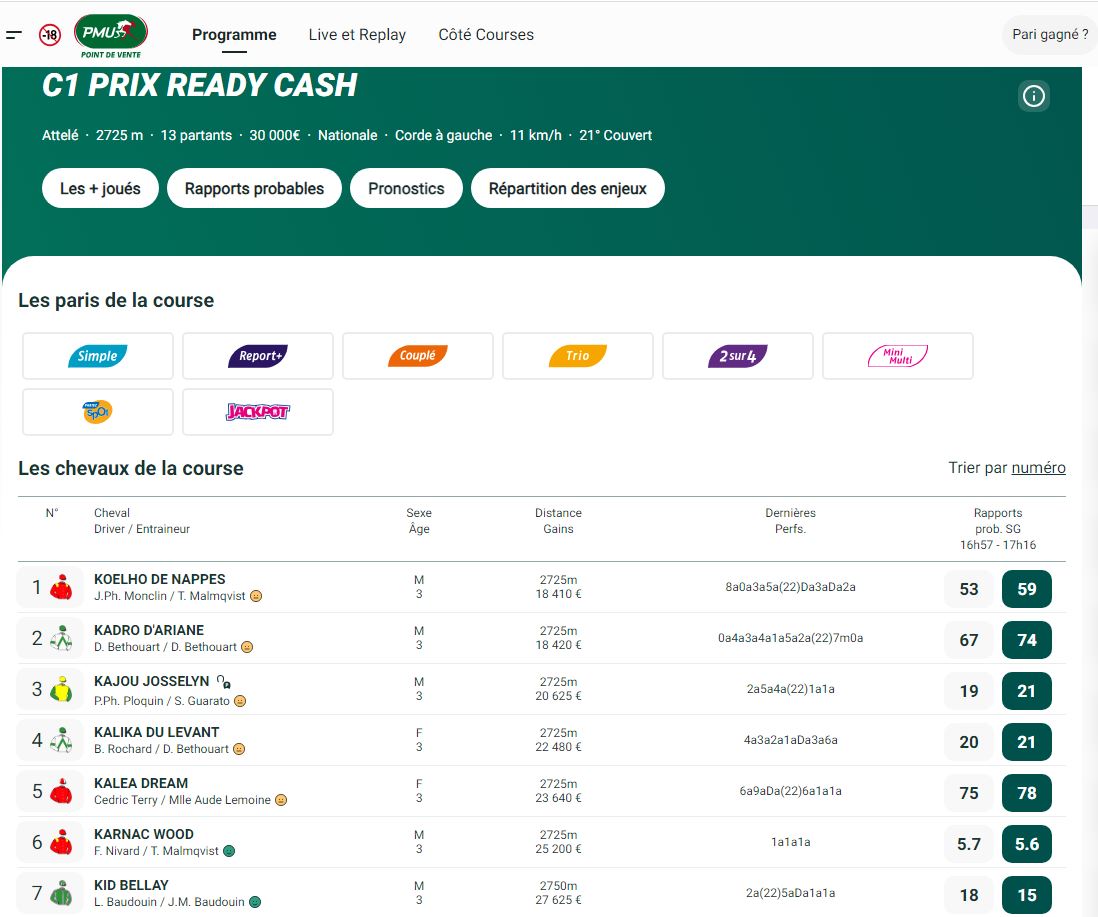Image resolution: width=1098 pixels, height=917 pixels.
Task: Click the C1 PRIX READY CASH title
Action: click(200, 85)
